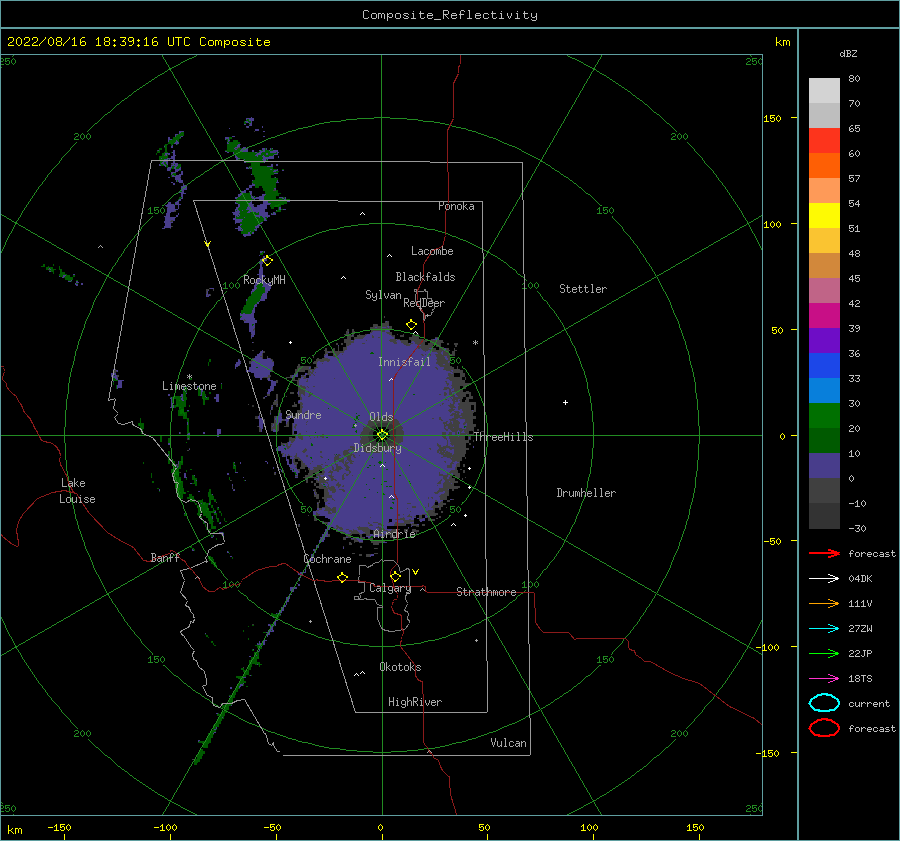This screenshot has height=841, width=900.
Task: Click the Airdrie city label
Action: click(x=394, y=534)
